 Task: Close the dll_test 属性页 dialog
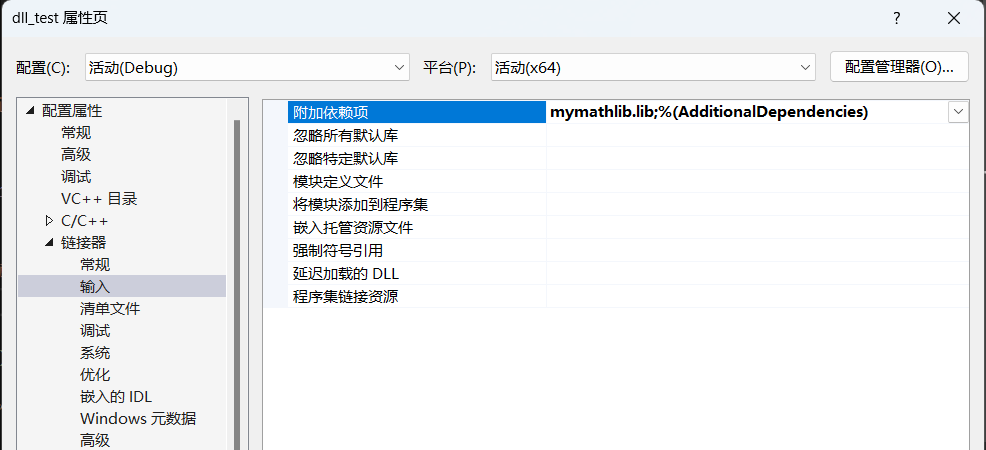point(954,18)
